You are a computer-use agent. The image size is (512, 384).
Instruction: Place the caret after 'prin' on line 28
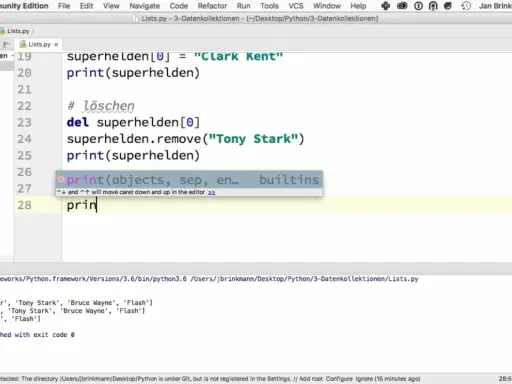tap(97, 205)
